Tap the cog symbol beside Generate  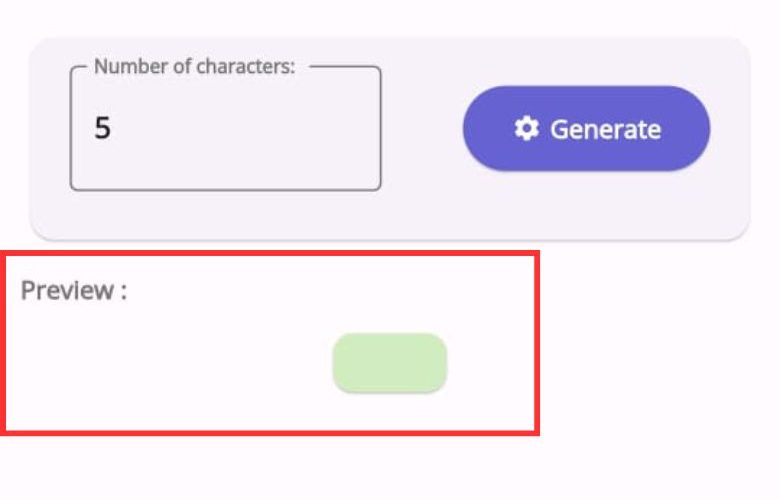[526, 129]
